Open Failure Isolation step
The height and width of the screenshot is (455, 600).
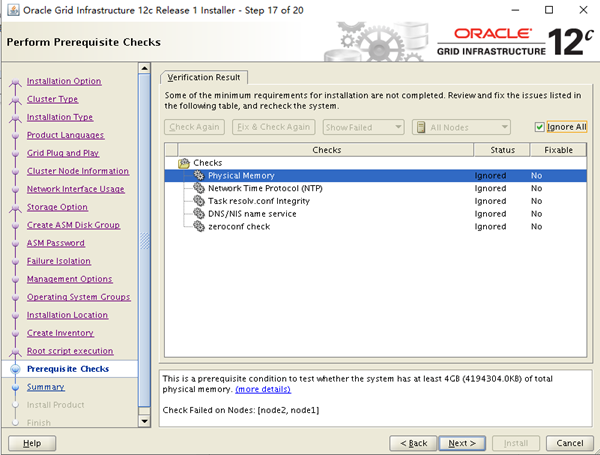[59, 261]
